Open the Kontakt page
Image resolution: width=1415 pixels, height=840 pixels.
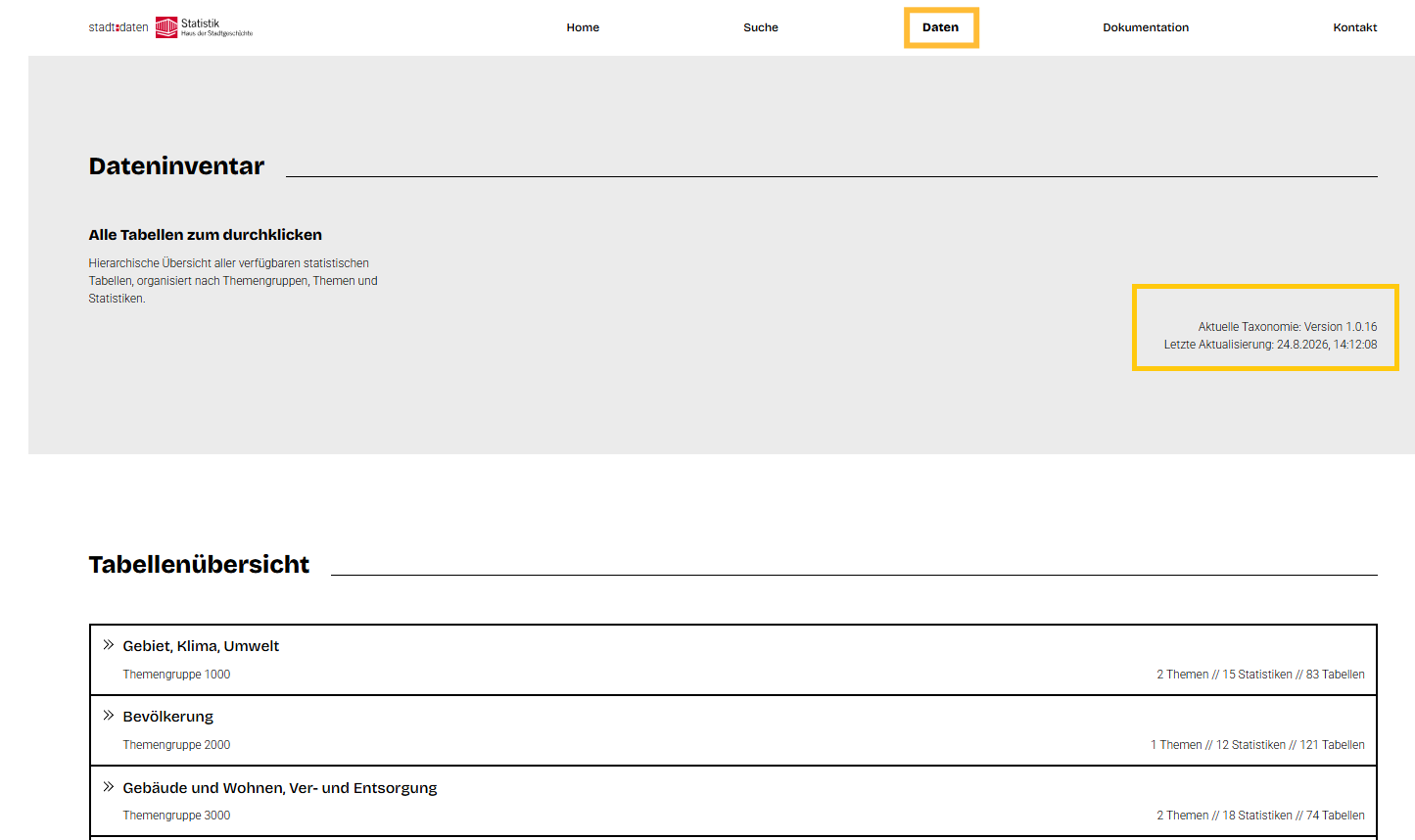coord(1355,27)
